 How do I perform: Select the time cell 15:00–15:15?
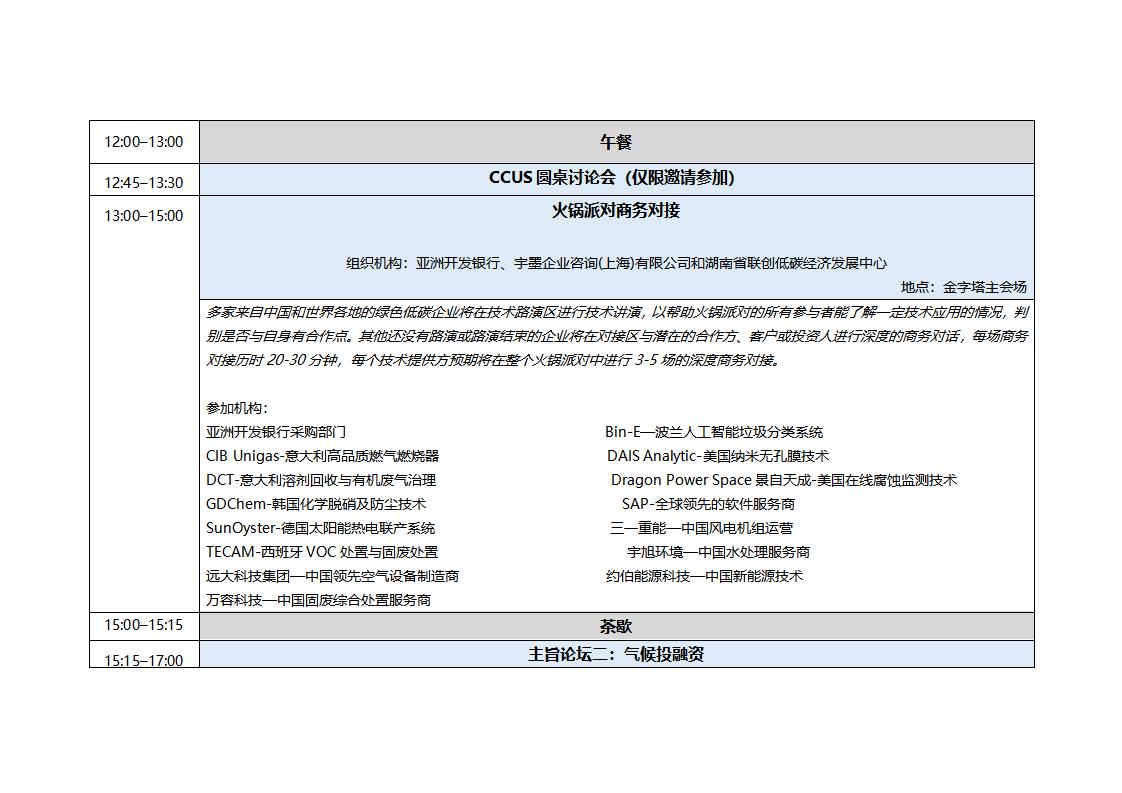(144, 625)
